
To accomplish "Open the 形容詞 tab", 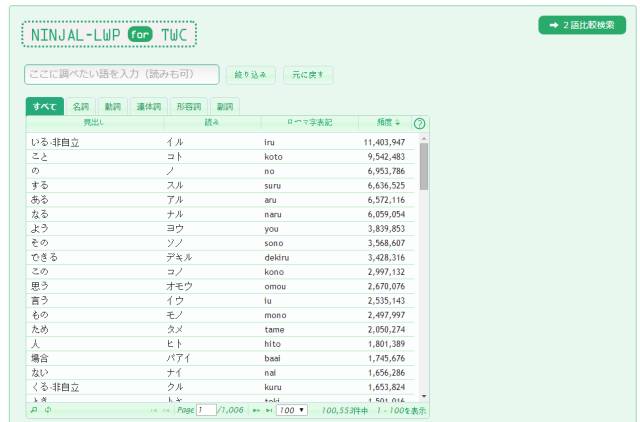I will [189, 107].
